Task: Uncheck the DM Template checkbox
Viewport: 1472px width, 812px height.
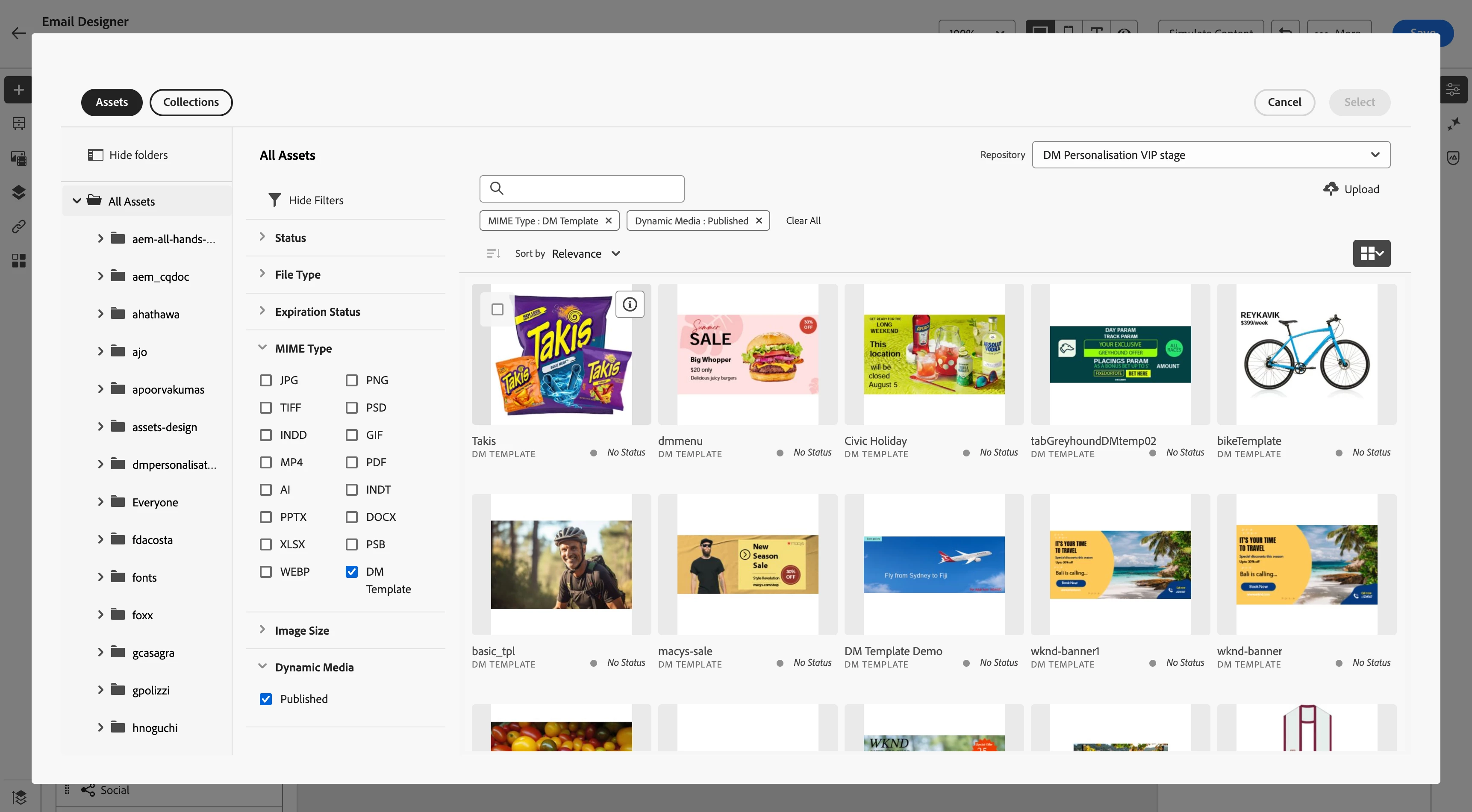Action: (x=352, y=572)
